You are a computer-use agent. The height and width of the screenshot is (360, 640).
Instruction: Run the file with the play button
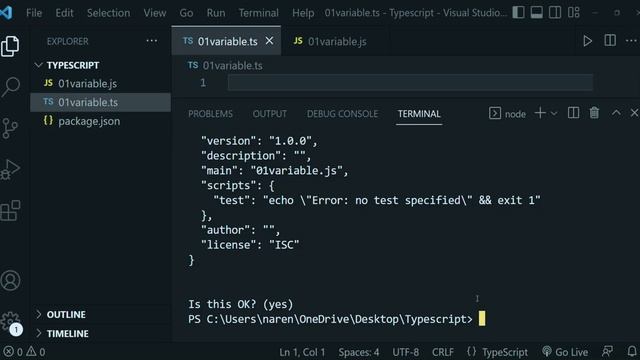(587, 41)
